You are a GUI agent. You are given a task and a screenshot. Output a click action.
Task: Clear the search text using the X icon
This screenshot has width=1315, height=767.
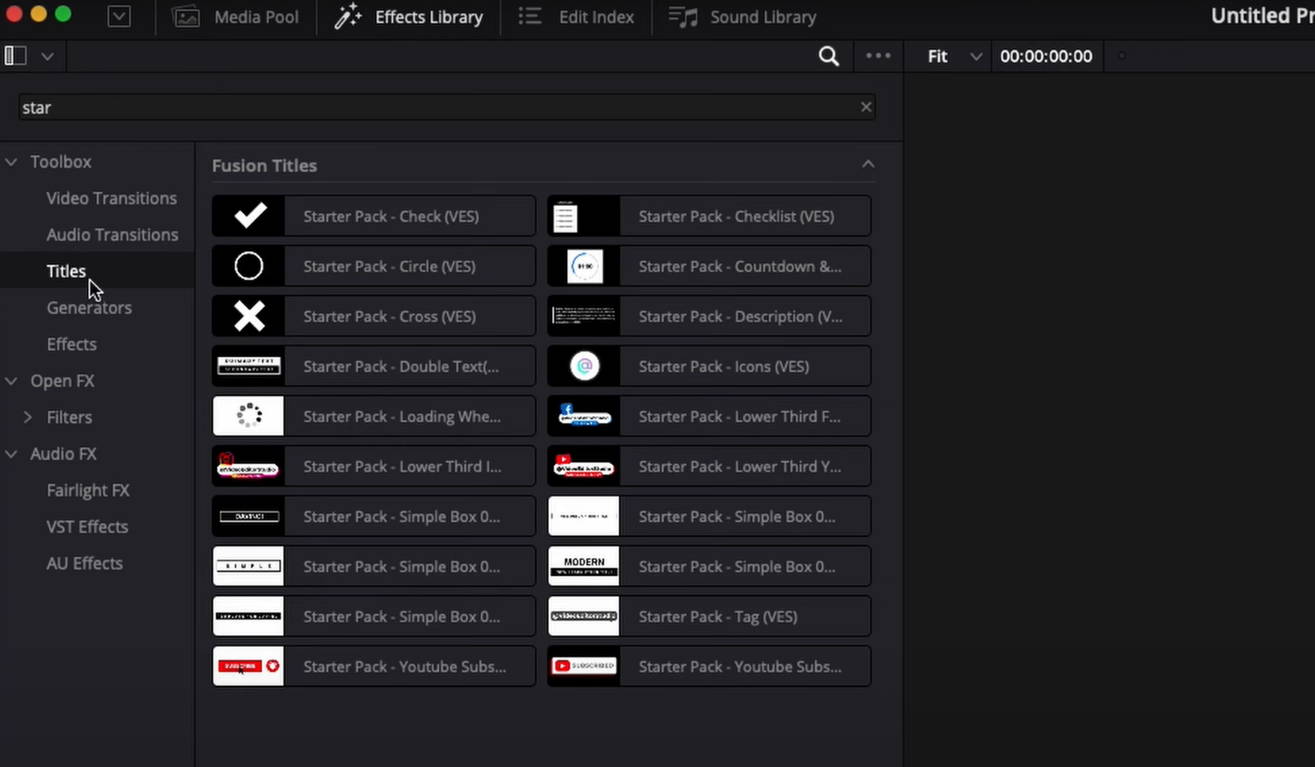click(865, 106)
